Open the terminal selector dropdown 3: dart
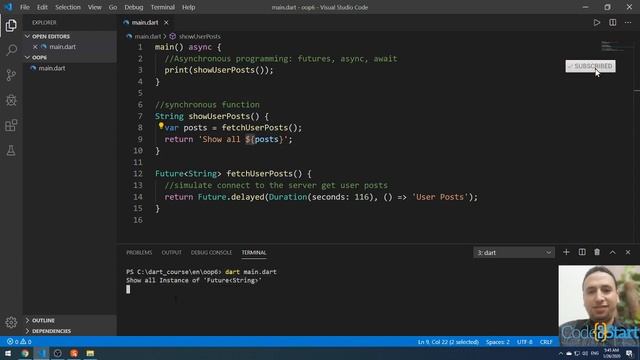Screen dimensions: 640x360 click(514, 253)
